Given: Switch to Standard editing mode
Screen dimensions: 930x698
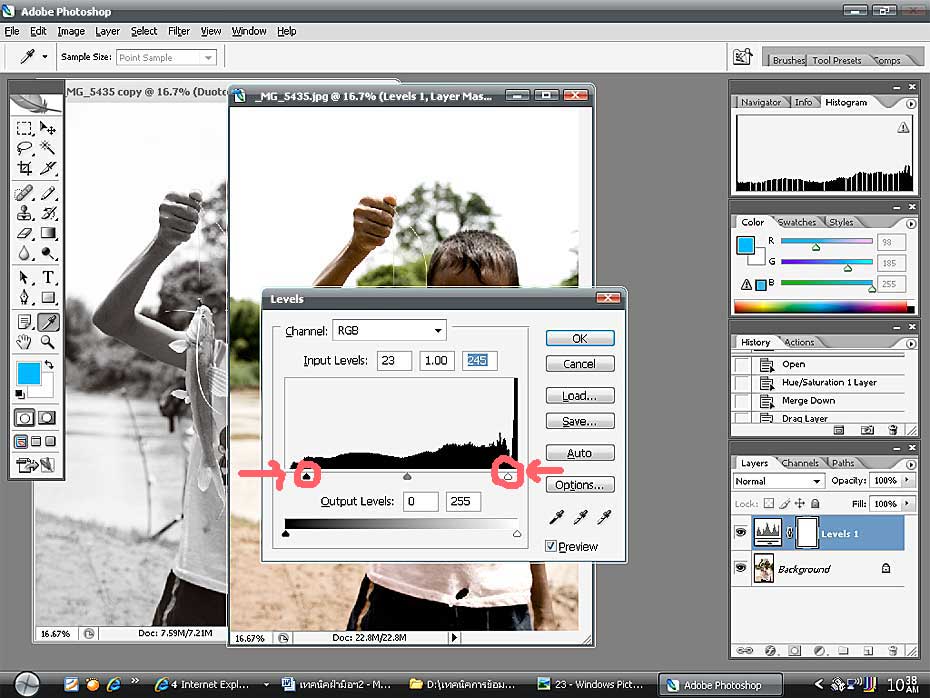Looking at the screenshot, I should pos(24,418).
